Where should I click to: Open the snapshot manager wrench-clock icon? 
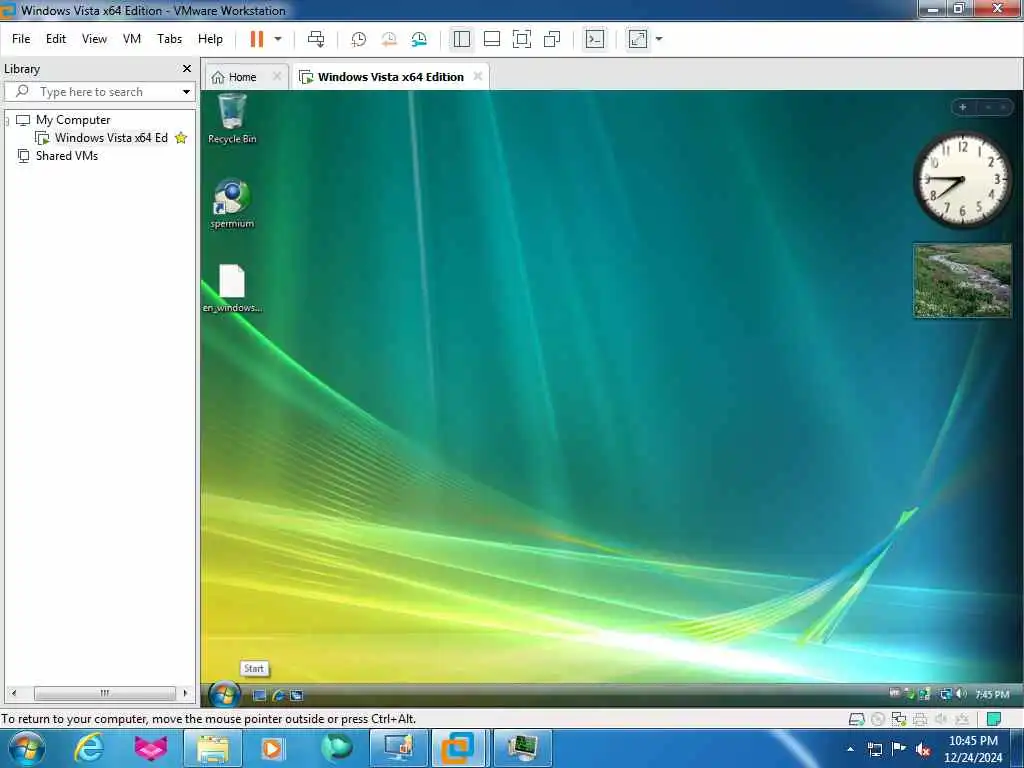[419, 40]
